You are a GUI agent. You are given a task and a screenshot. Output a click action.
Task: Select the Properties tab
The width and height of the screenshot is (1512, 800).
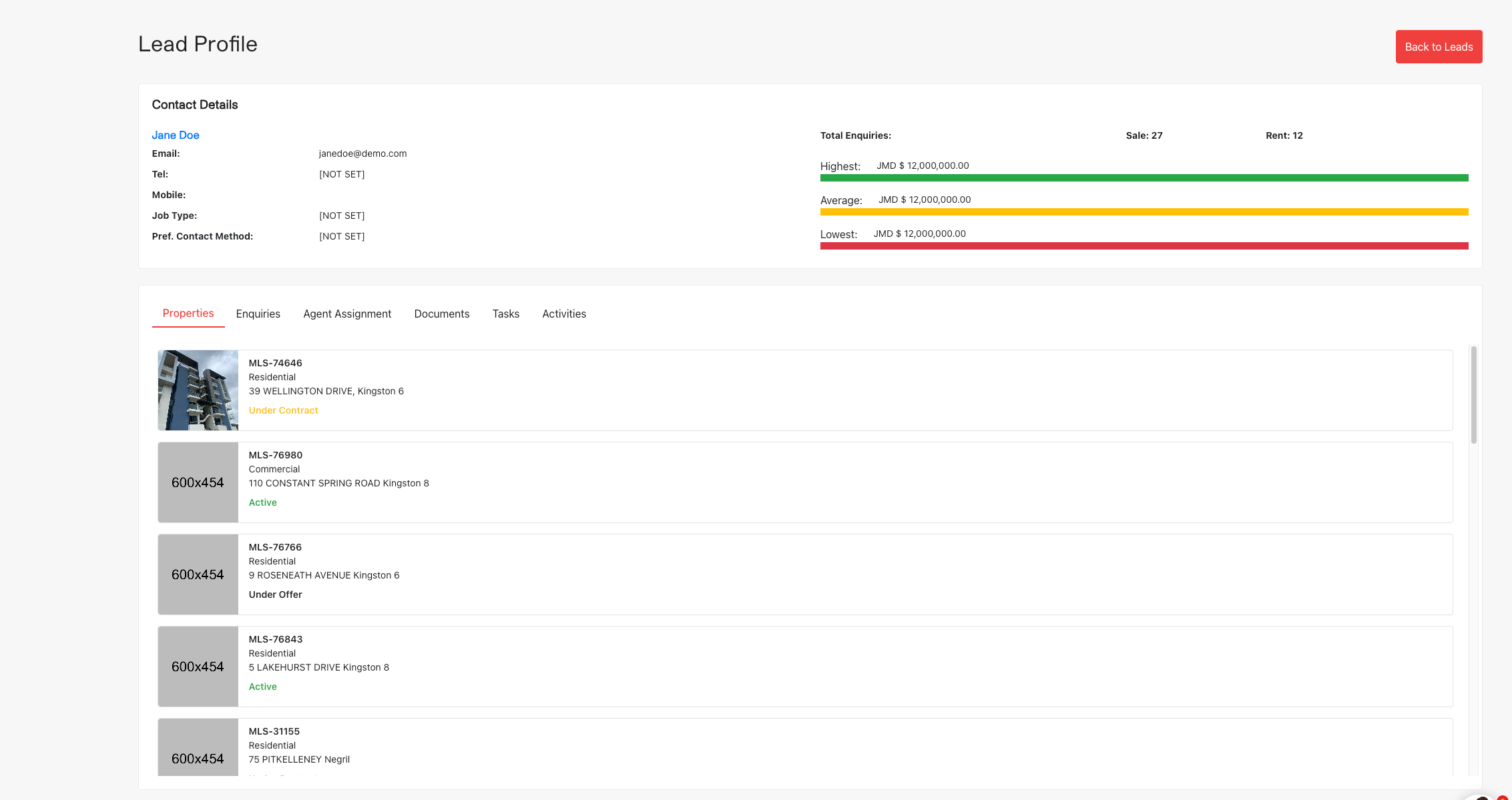pyautogui.click(x=188, y=314)
